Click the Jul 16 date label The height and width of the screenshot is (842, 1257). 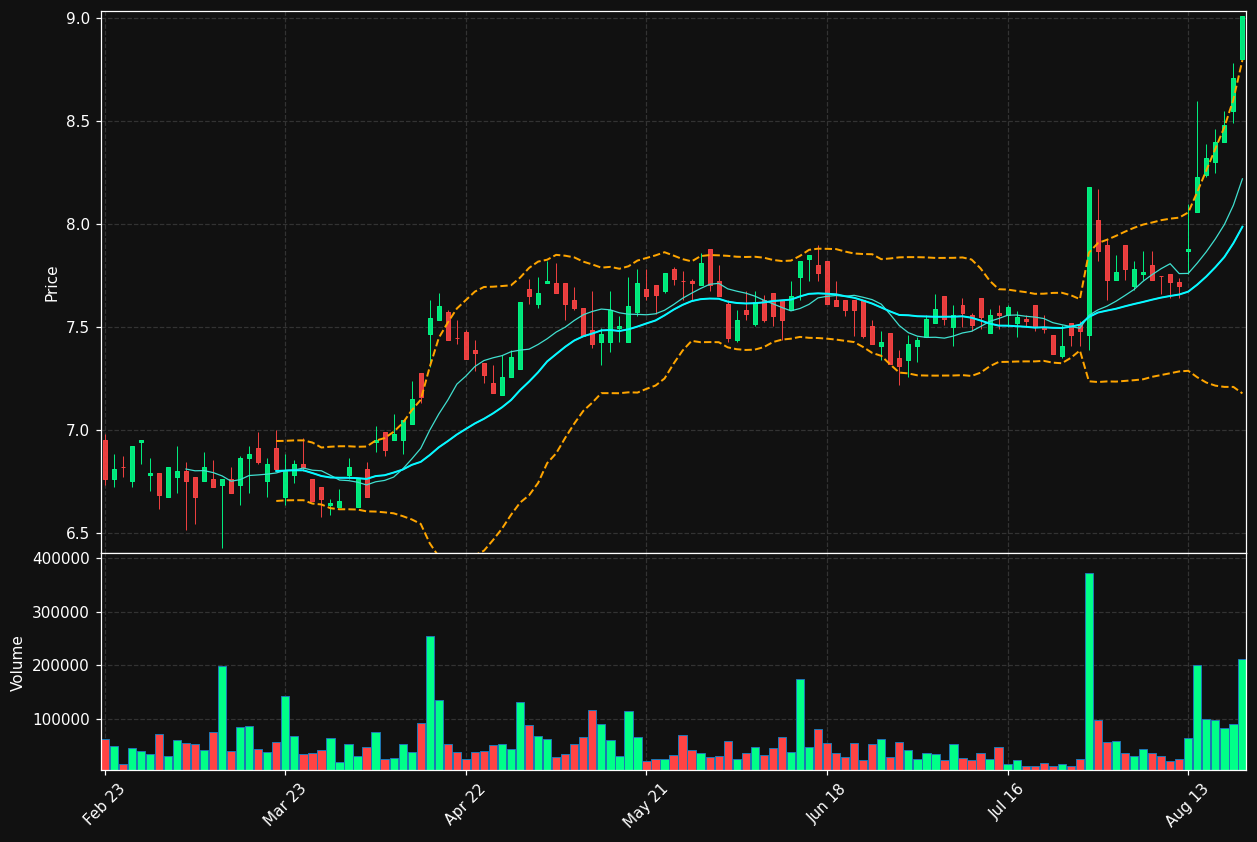1007,803
